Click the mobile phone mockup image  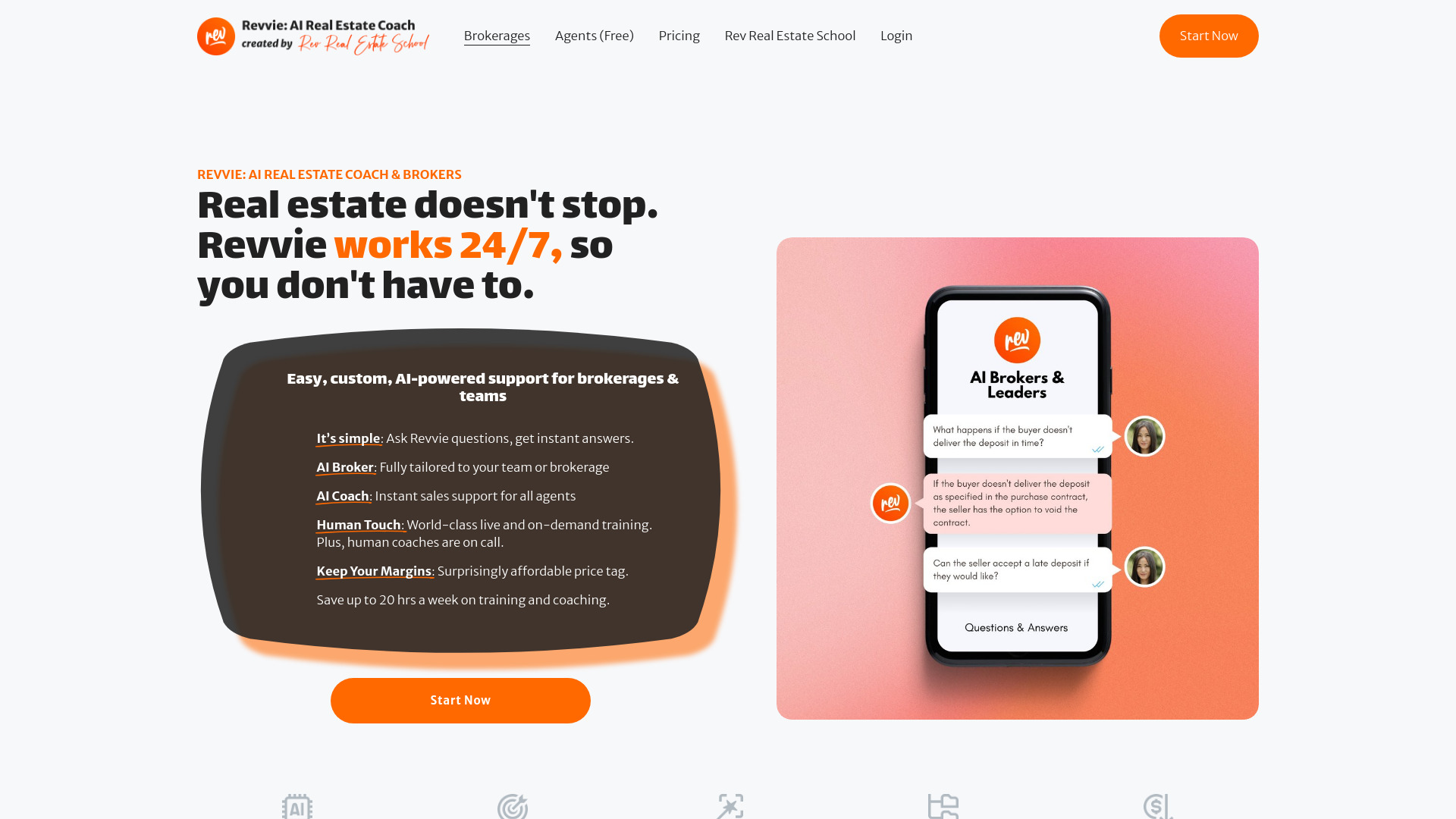[x=1016, y=478]
